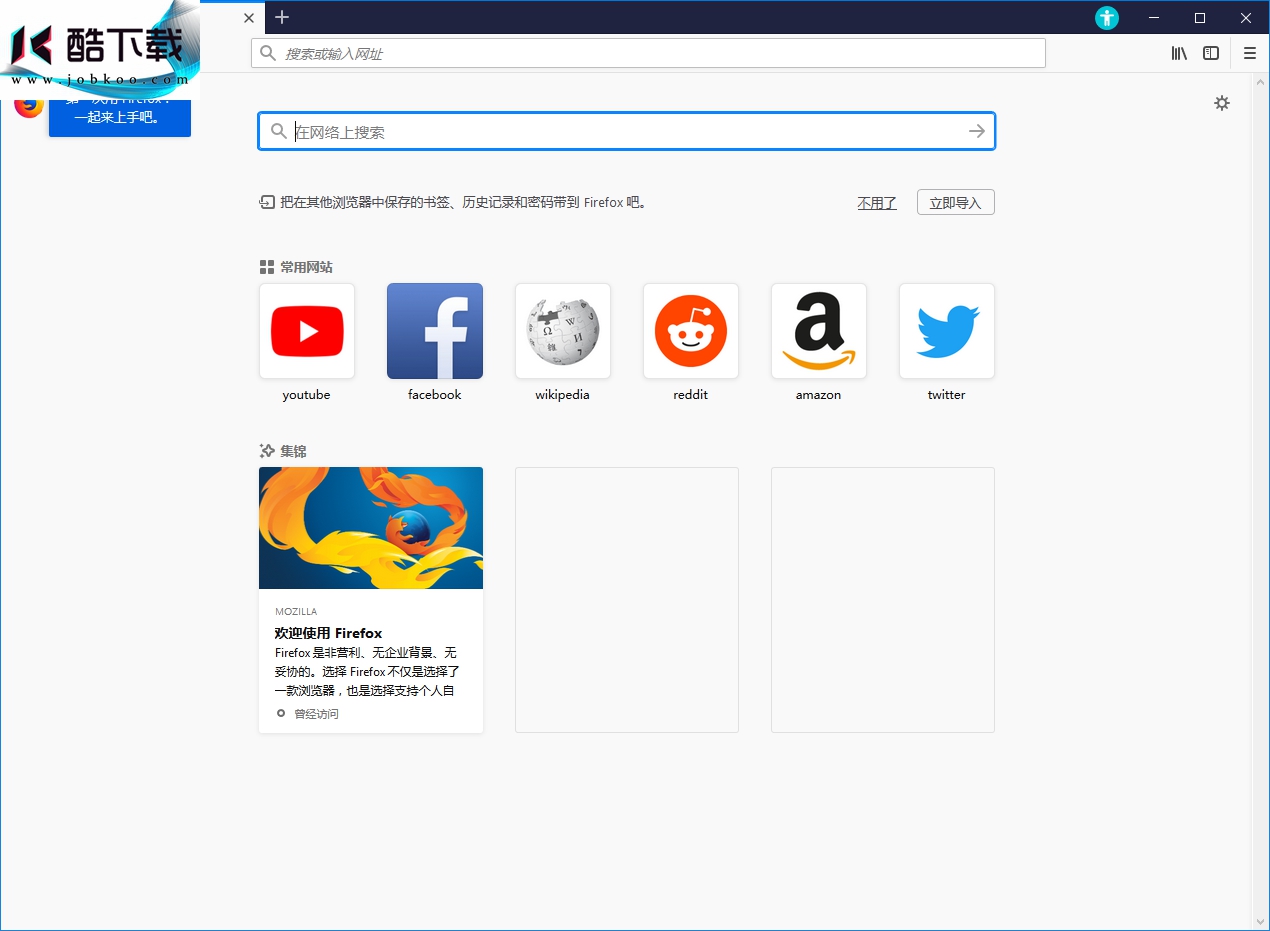Click the 欢迎使用 Firefox headline
The image size is (1270, 931).
click(329, 633)
